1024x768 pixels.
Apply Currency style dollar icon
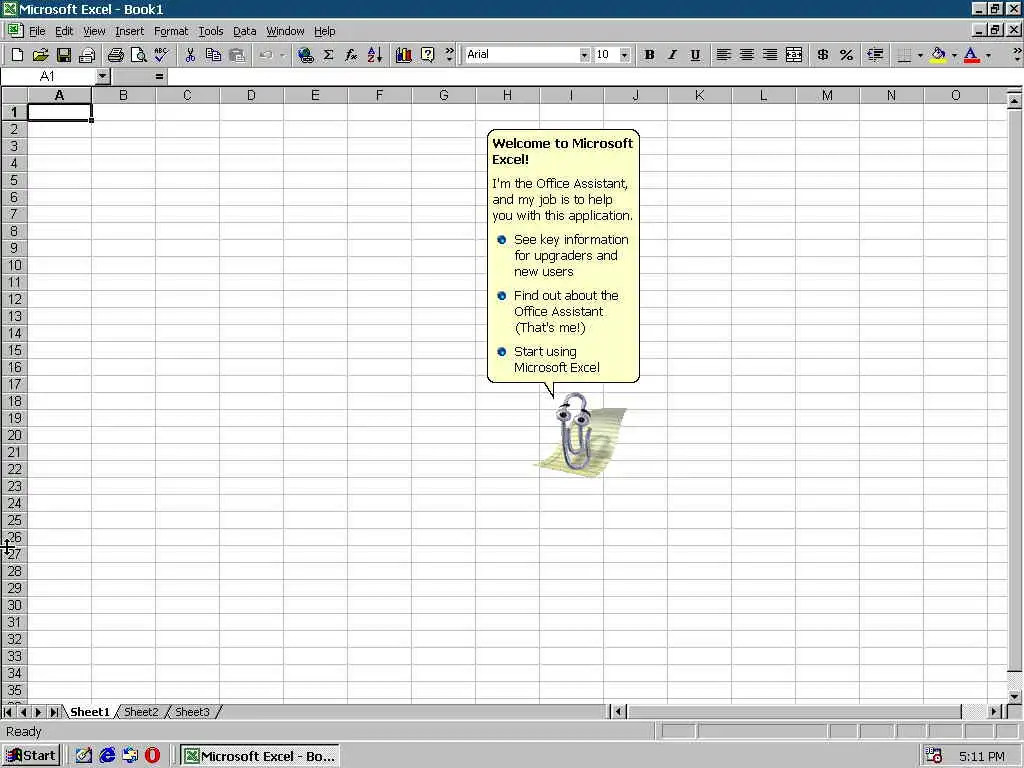click(823, 55)
